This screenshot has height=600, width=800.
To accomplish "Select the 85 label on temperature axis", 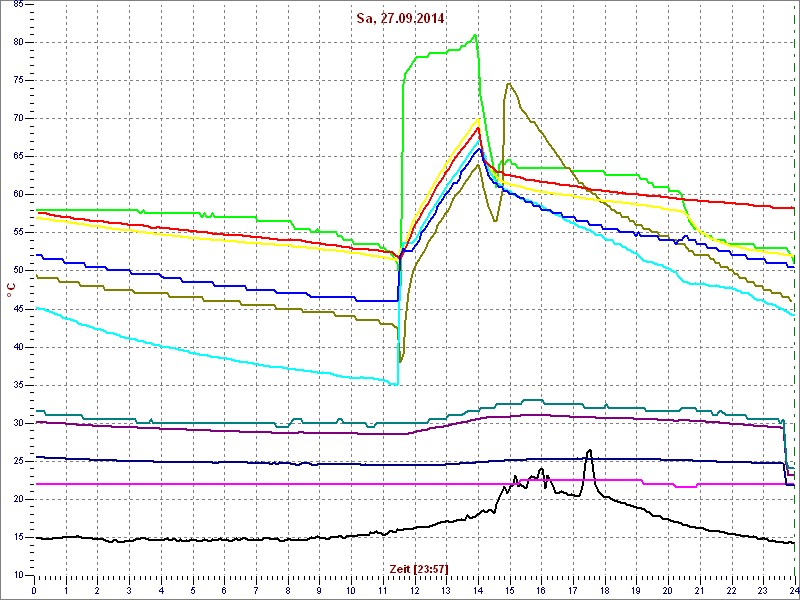I will point(17,4).
